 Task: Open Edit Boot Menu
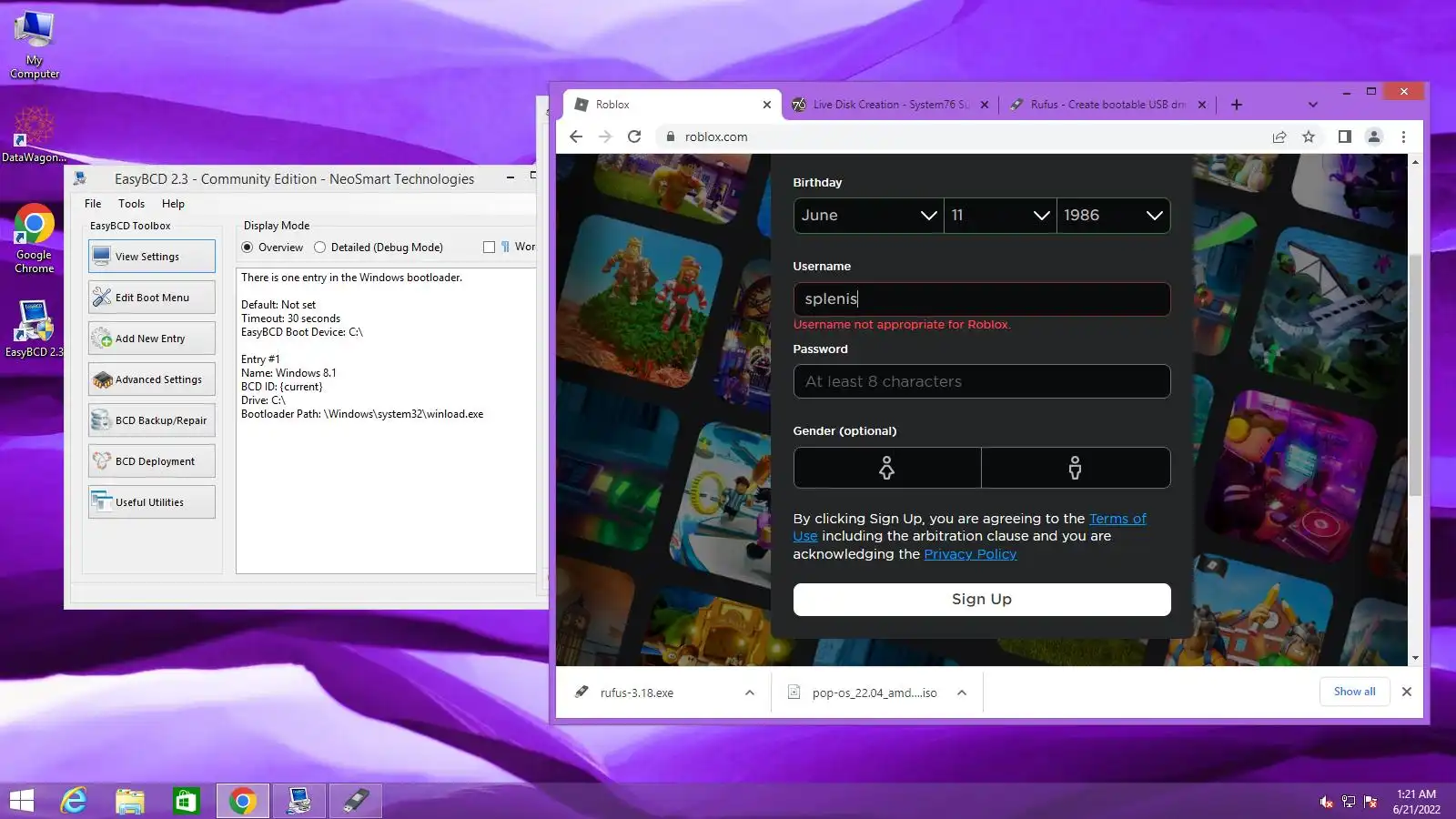[x=152, y=298]
